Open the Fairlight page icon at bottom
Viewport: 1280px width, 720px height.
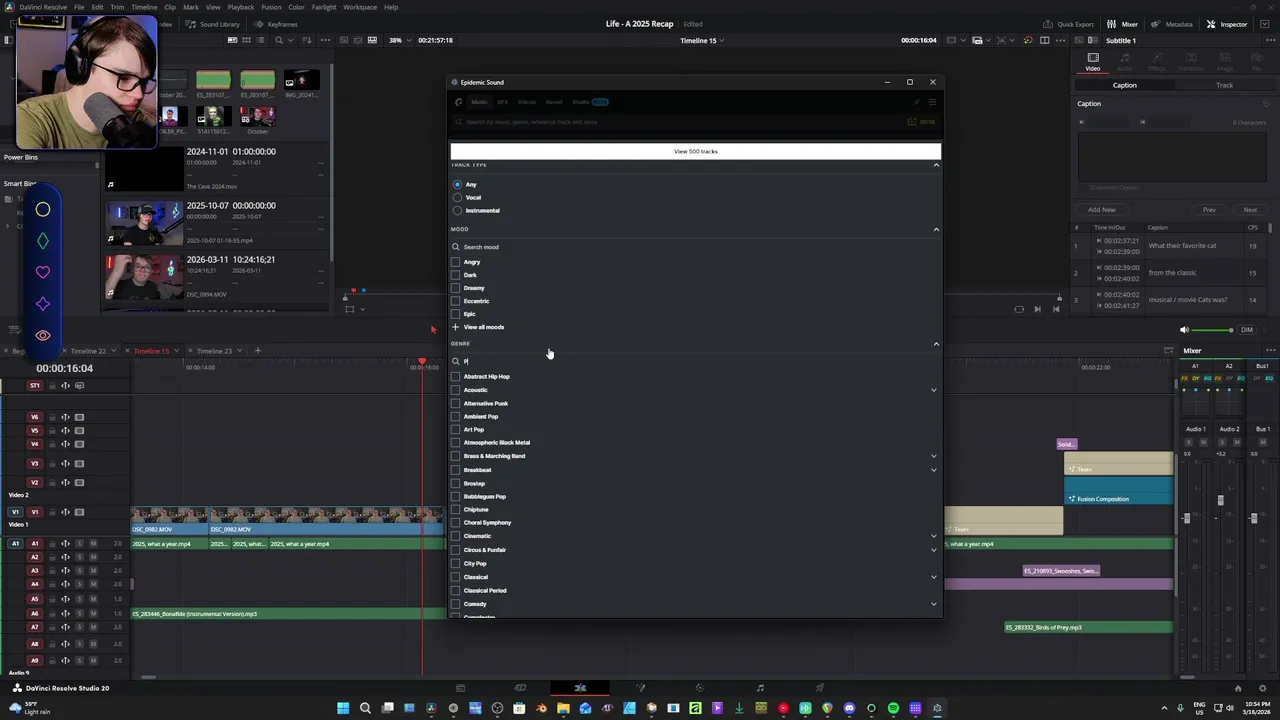[x=760, y=688]
